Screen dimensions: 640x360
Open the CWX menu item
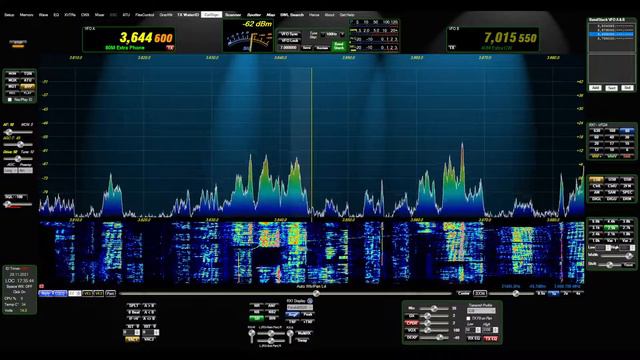(85, 15)
